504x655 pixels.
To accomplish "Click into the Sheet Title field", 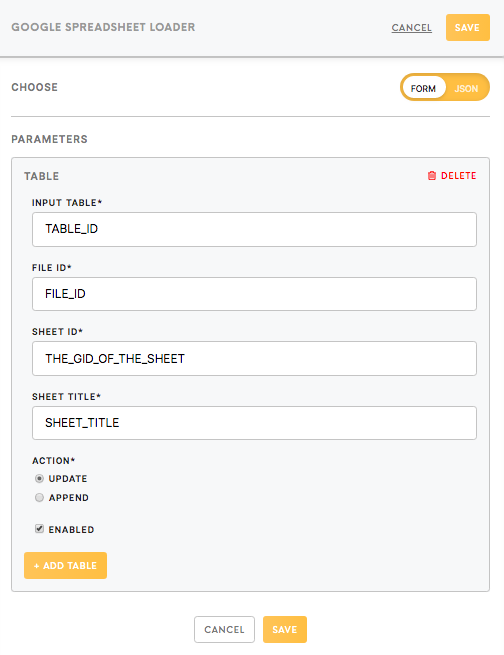I will 254,423.
